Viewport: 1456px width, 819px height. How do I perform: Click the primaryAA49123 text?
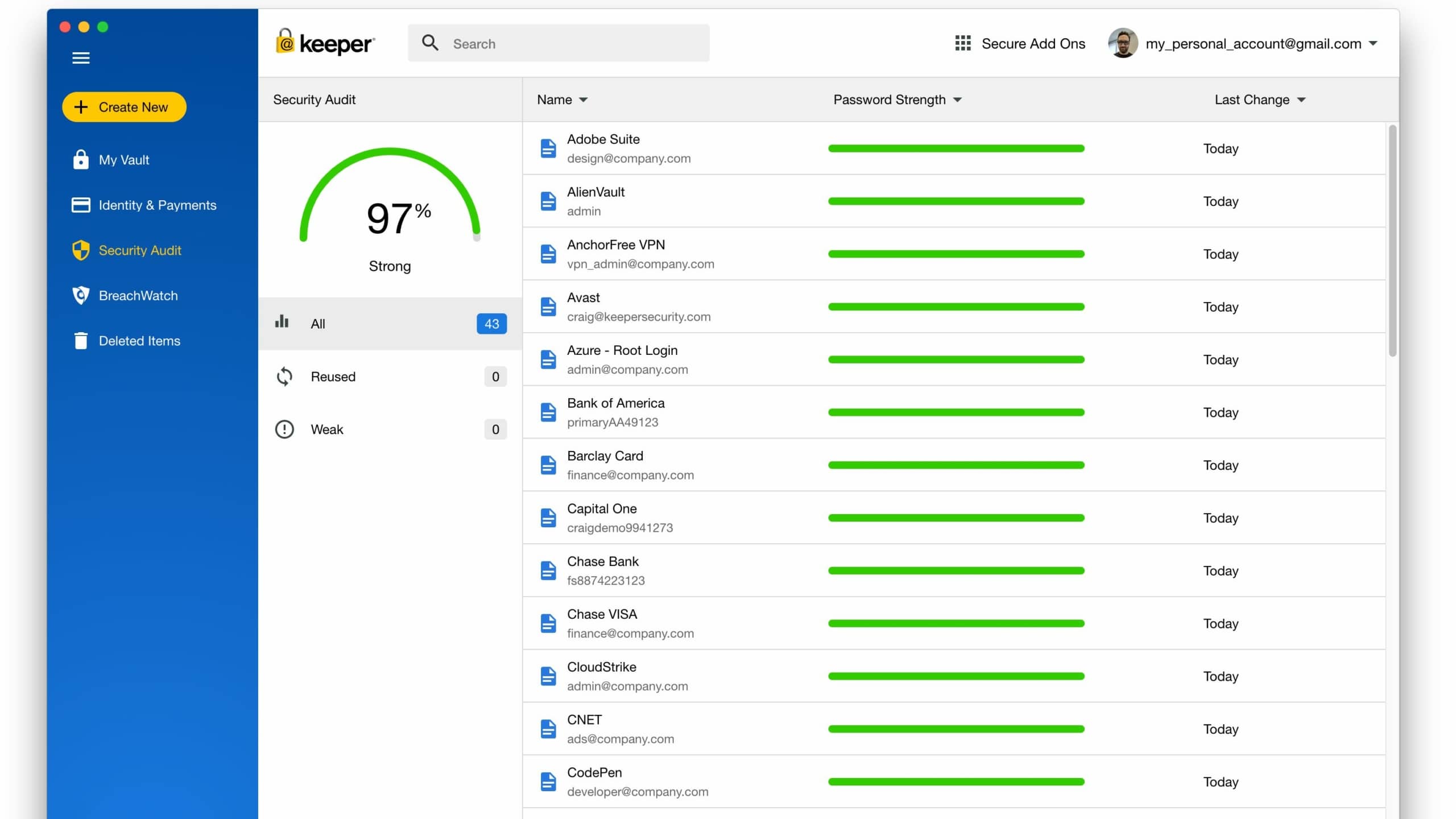[613, 422]
